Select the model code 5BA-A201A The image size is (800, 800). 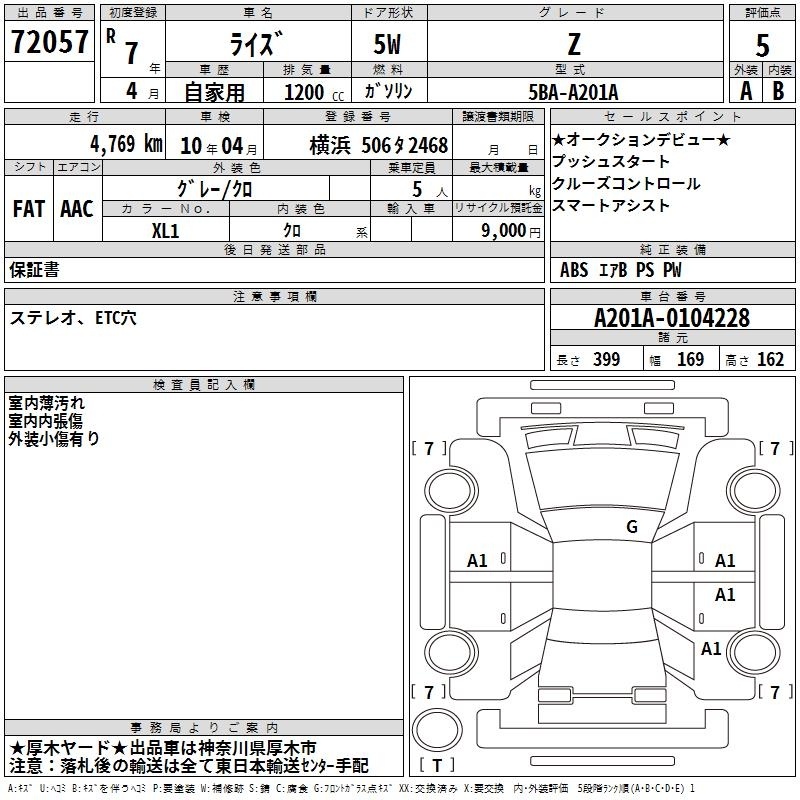[573, 91]
